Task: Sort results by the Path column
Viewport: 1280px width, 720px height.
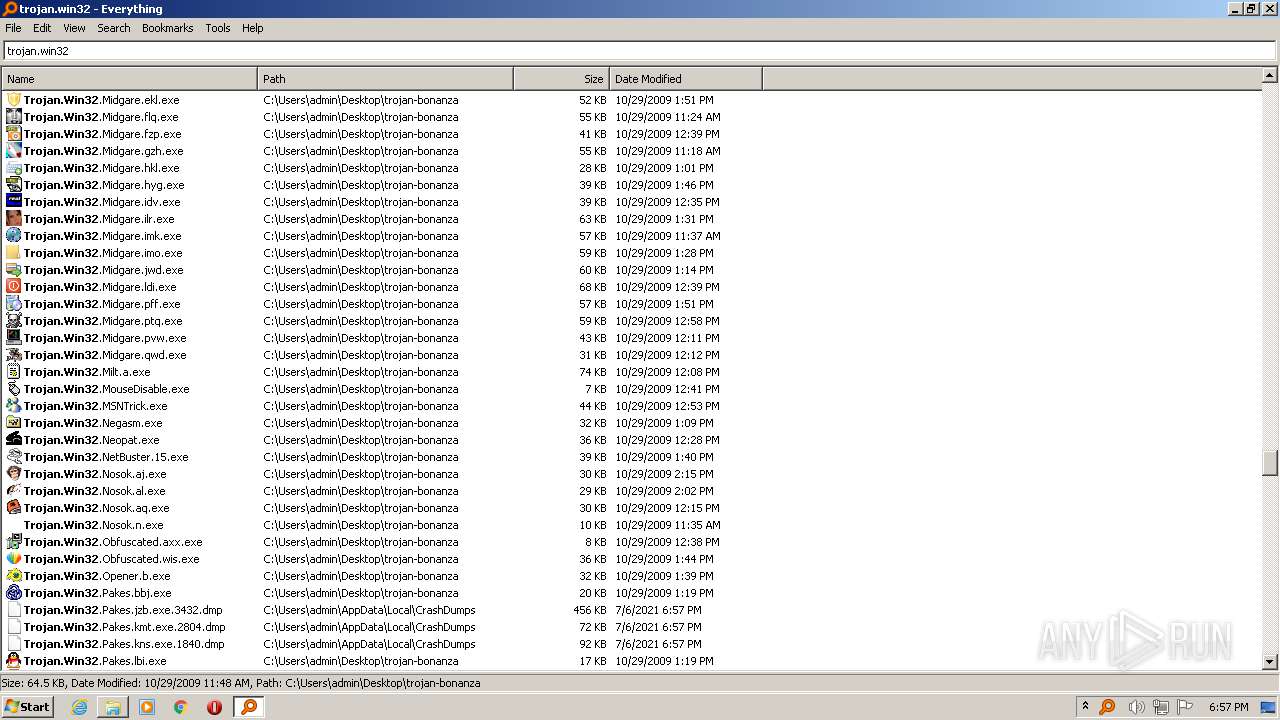Action: coord(385,79)
